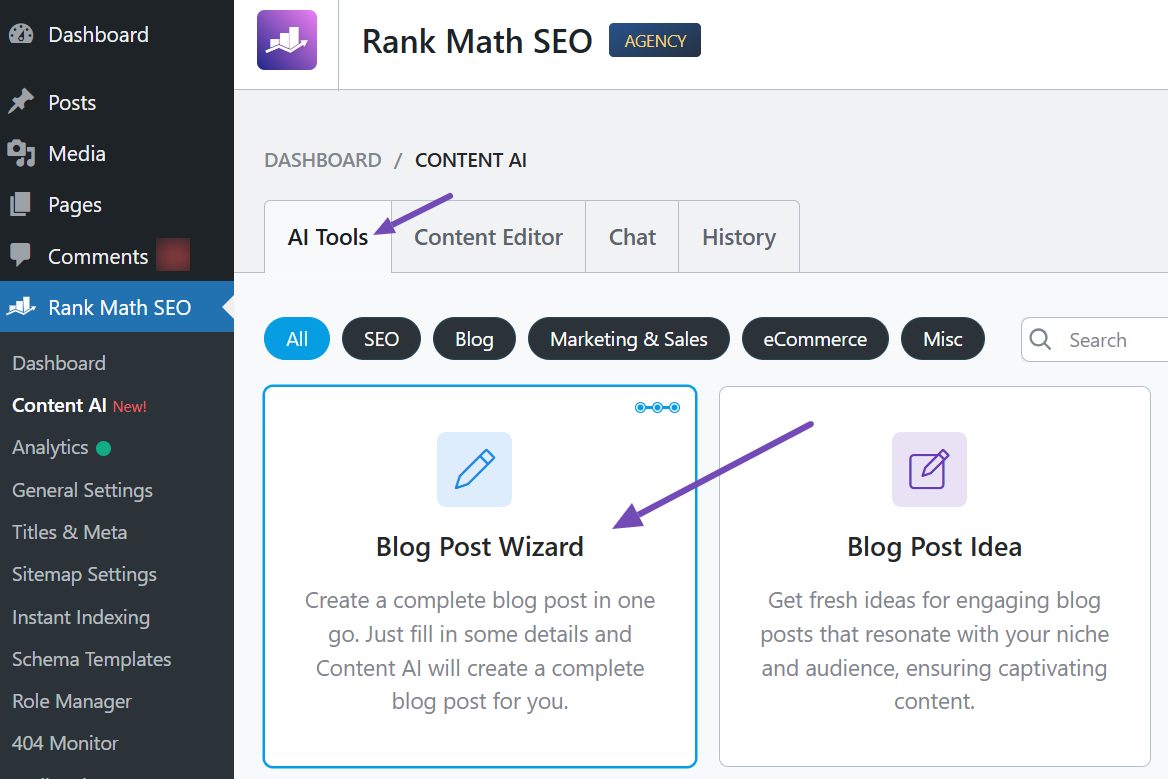Click the Rank Math SEO logo icon
The image size is (1168, 779).
point(287,40)
